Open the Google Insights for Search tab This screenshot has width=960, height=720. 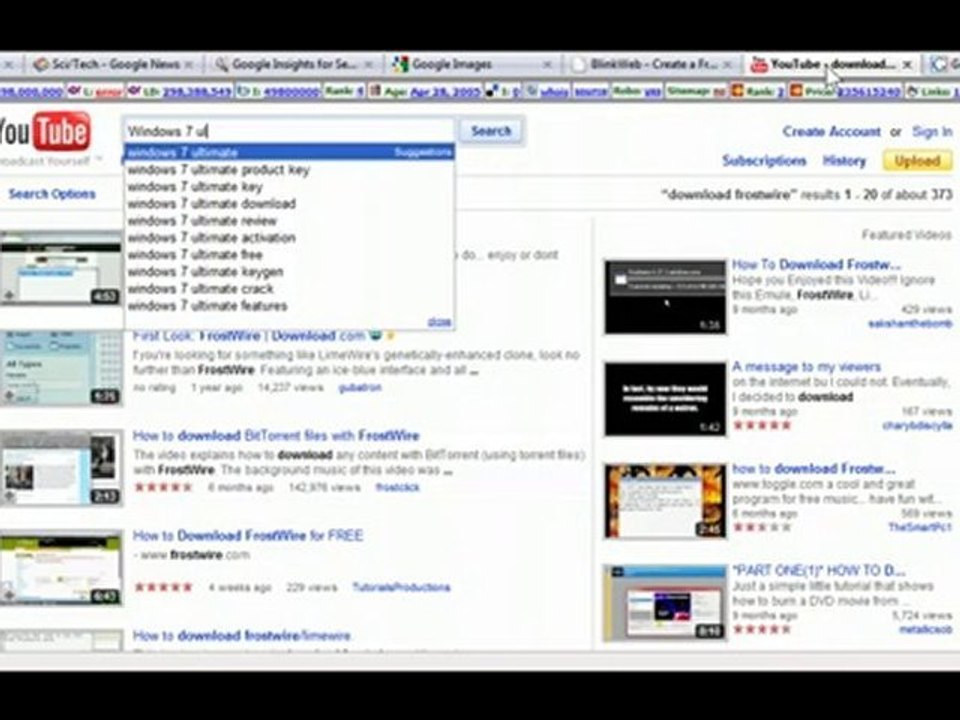click(x=293, y=64)
